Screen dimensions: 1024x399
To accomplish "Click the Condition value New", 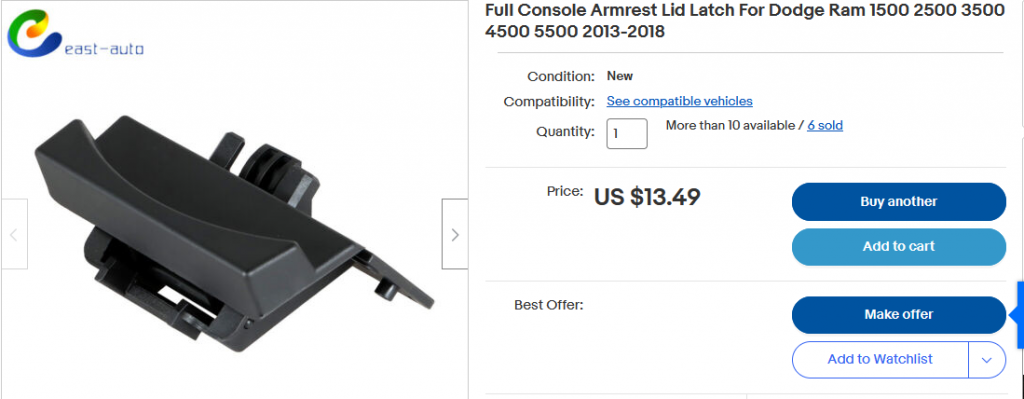I will click(620, 76).
